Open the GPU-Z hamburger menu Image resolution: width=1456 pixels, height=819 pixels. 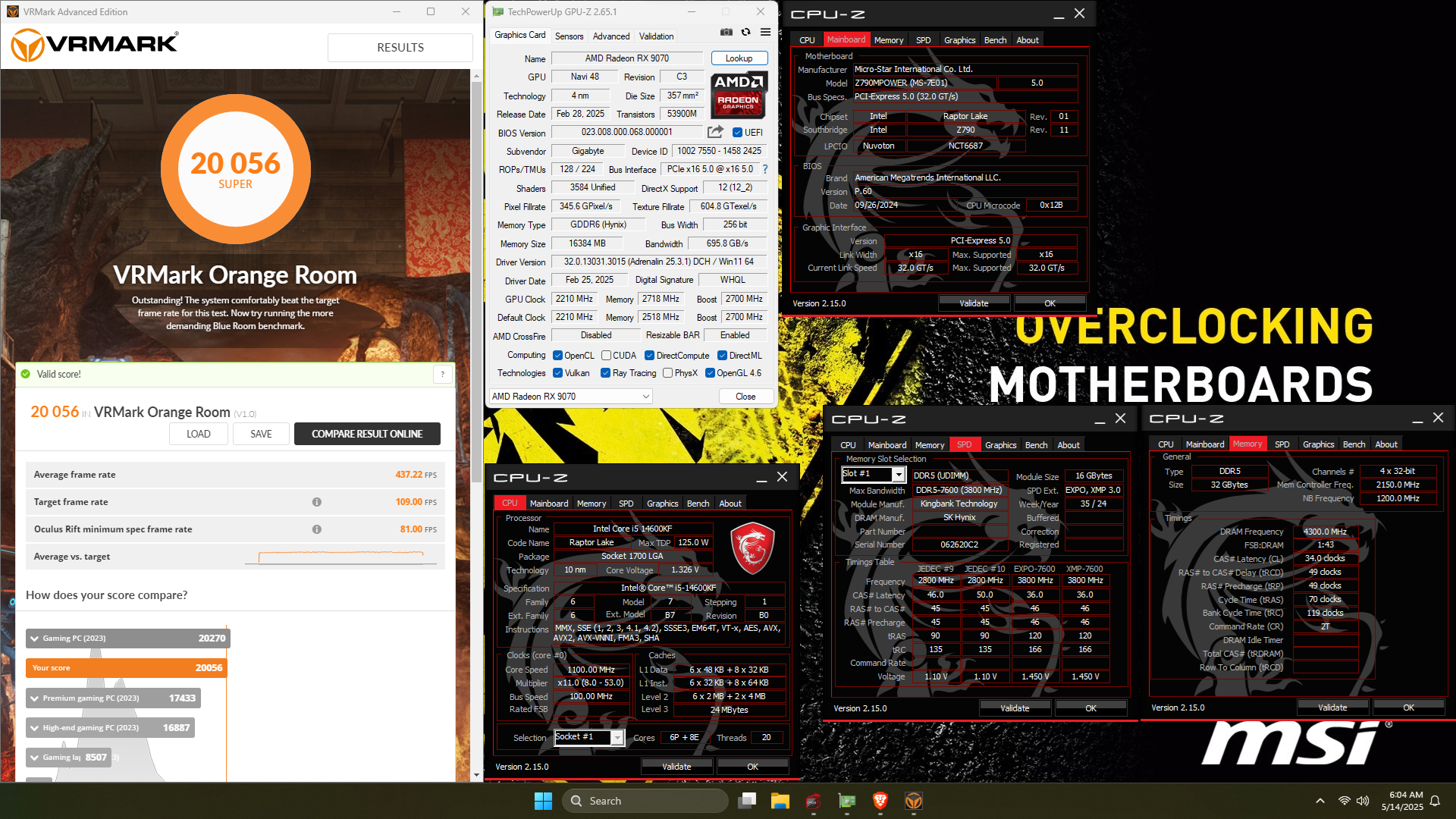[766, 33]
